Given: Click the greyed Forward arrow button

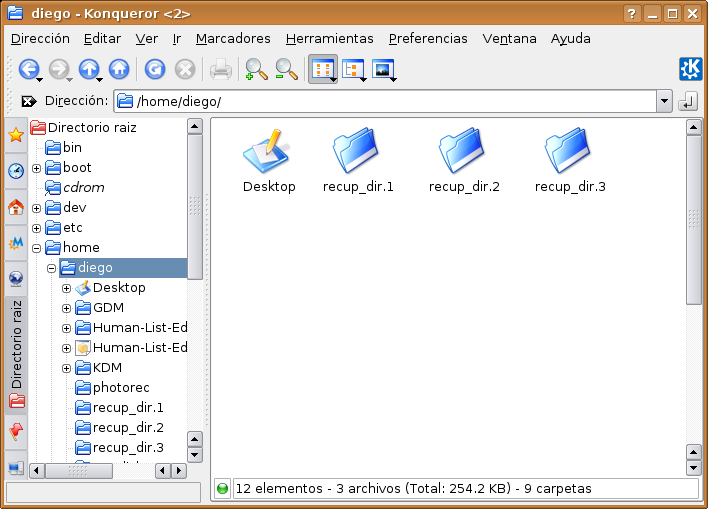Looking at the screenshot, I should [59, 69].
